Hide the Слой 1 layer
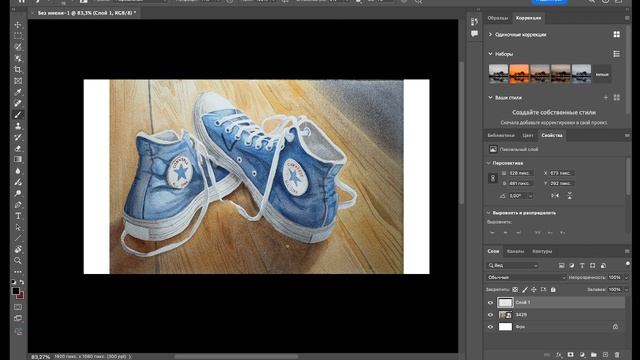 point(490,302)
